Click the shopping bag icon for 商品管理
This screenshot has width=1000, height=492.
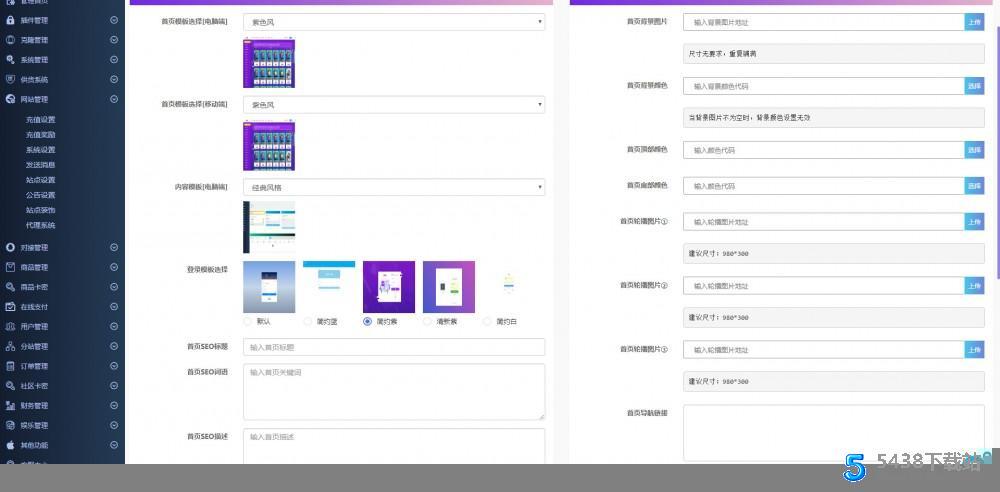tap(10, 267)
